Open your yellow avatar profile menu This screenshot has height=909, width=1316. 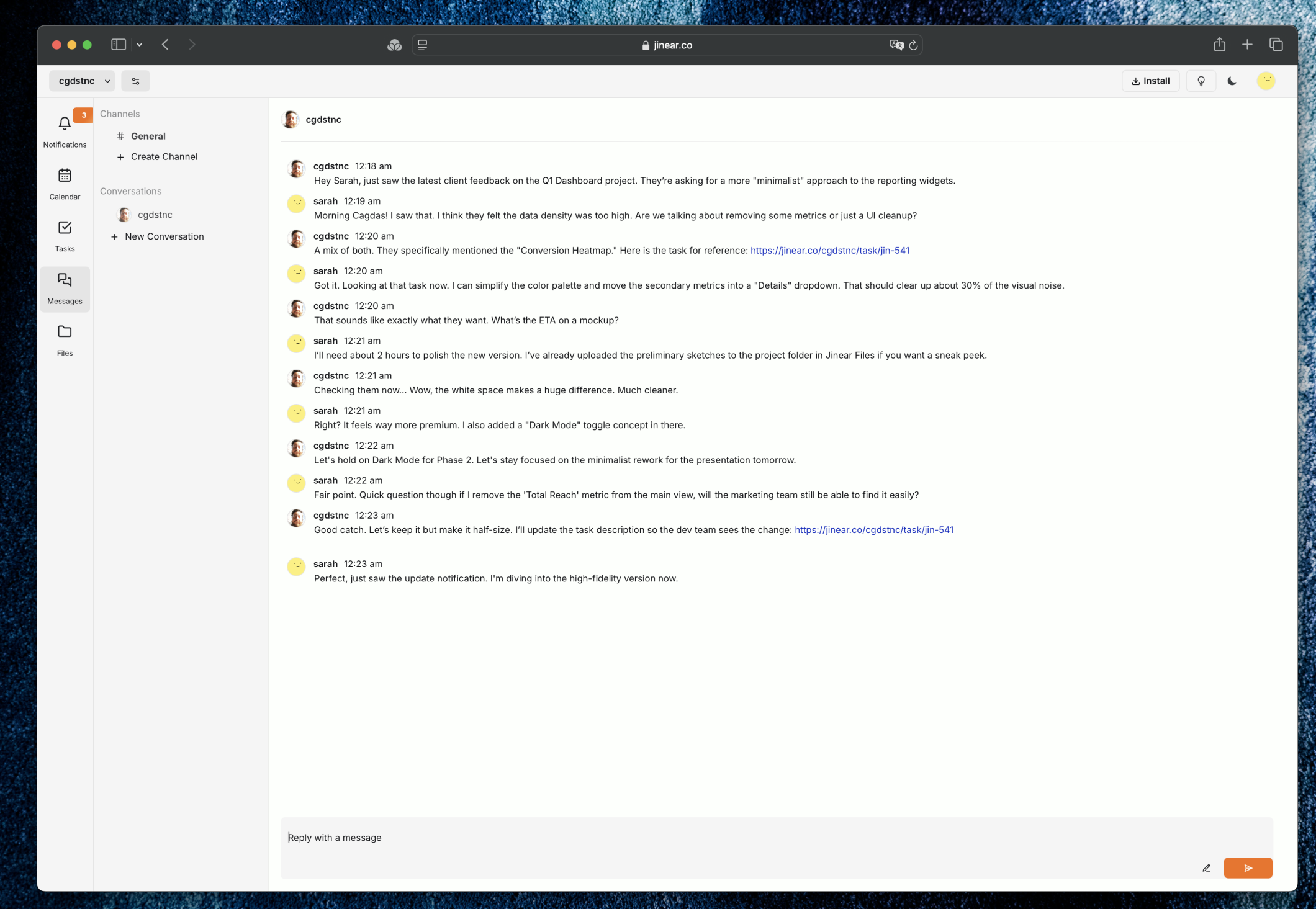(x=1267, y=81)
